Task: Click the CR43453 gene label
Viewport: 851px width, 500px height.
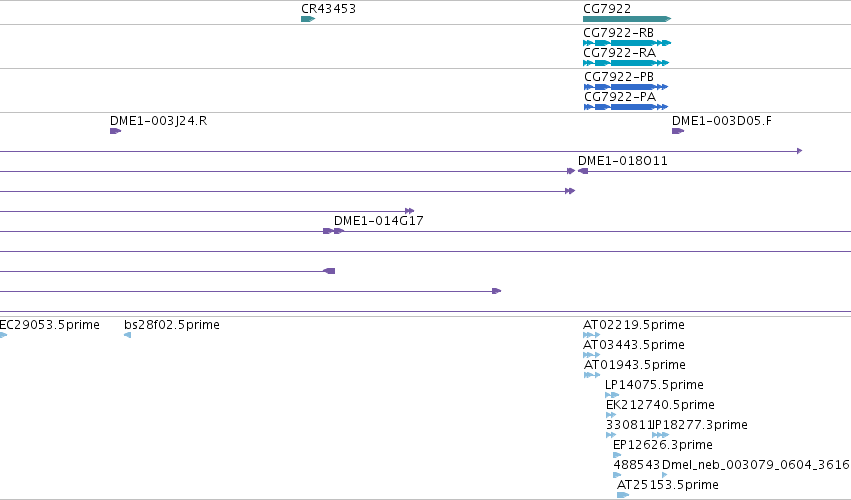Action: pos(328,9)
